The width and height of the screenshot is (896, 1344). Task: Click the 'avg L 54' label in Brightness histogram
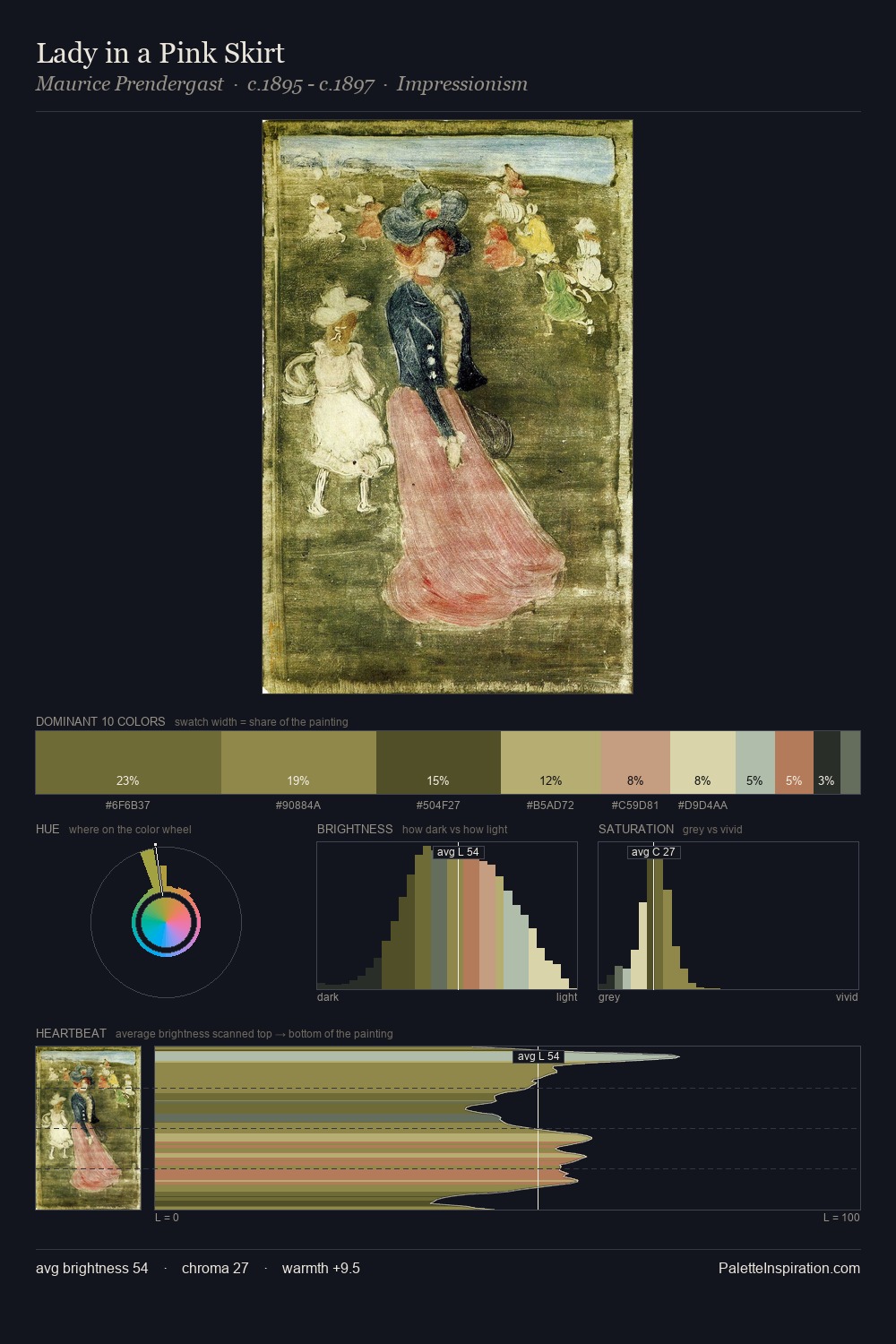point(458,852)
